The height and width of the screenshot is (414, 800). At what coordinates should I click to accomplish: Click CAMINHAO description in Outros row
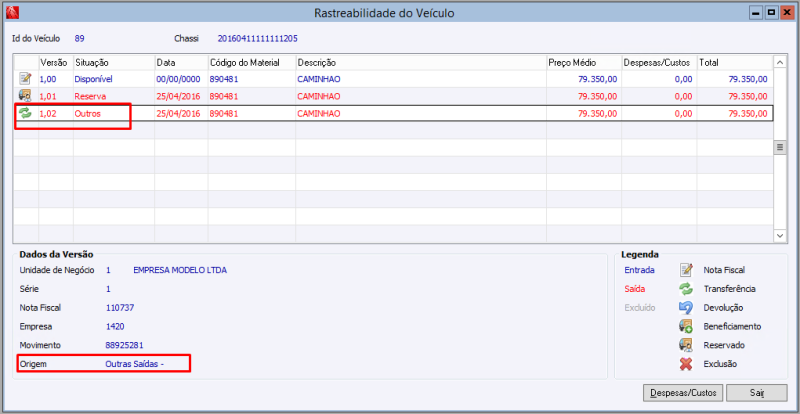(319, 114)
